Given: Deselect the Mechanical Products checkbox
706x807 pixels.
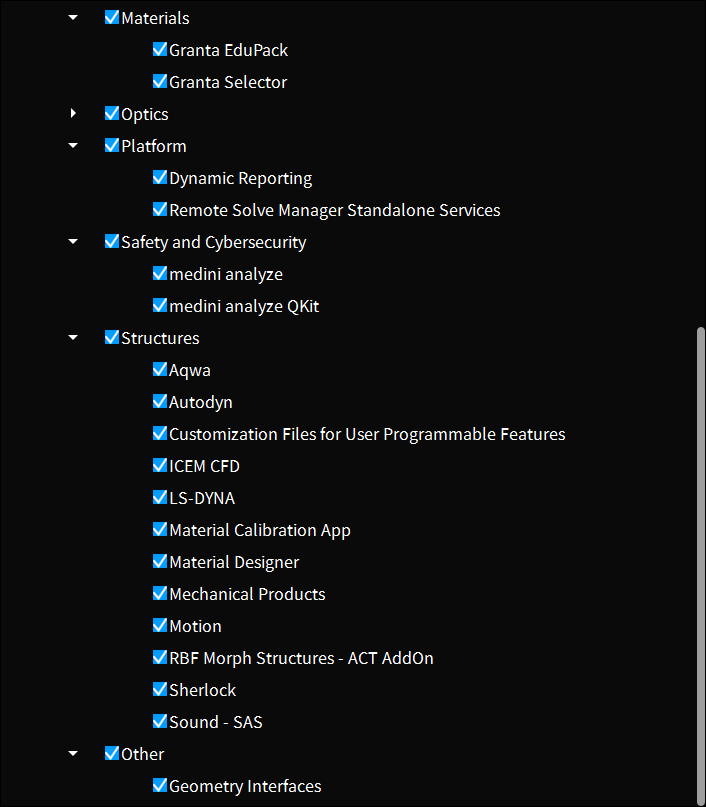Looking at the screenshot, I should pyautogui.click(x=160, y=593).
